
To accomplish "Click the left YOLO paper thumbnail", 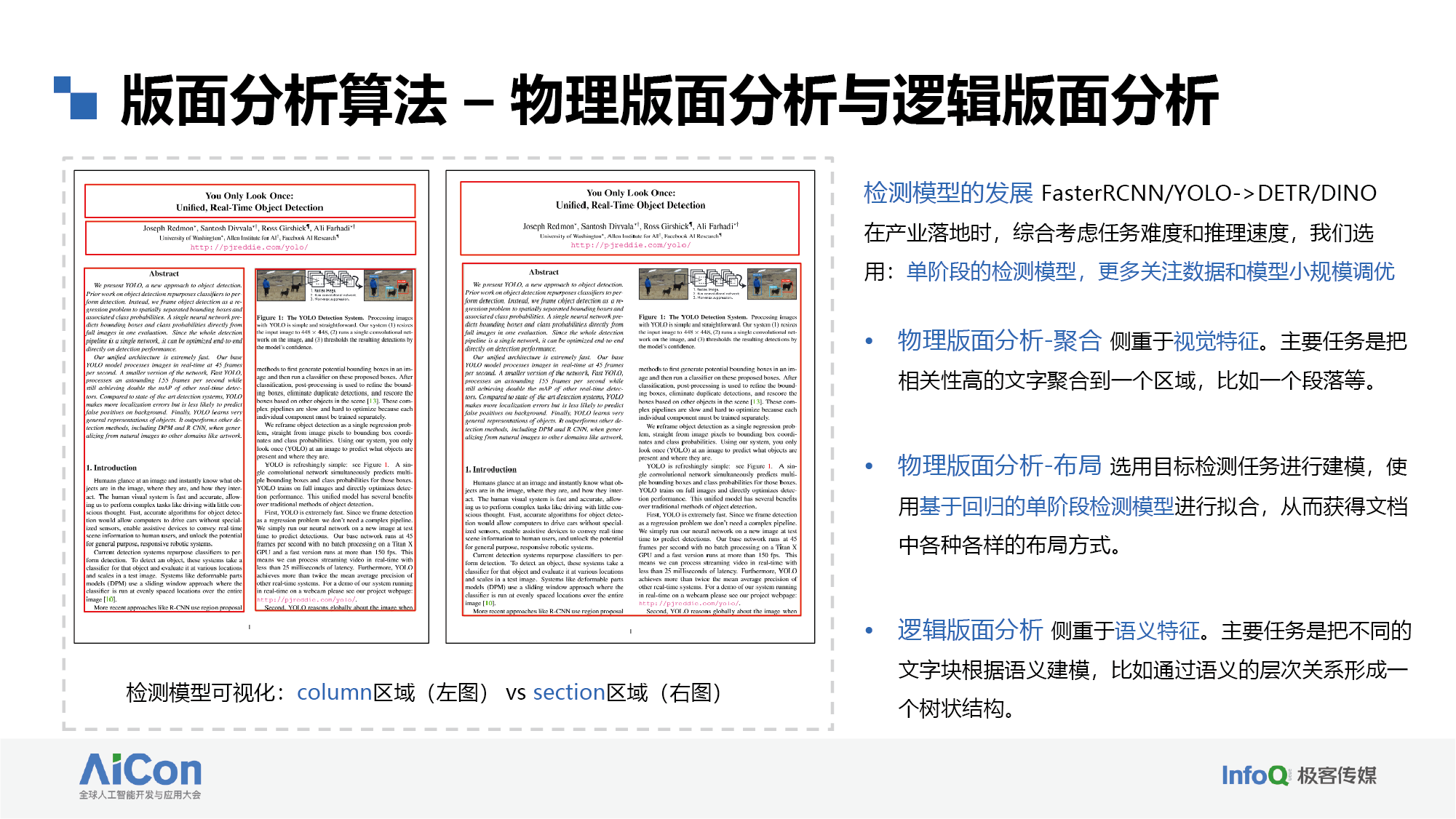I will point(251,407).
